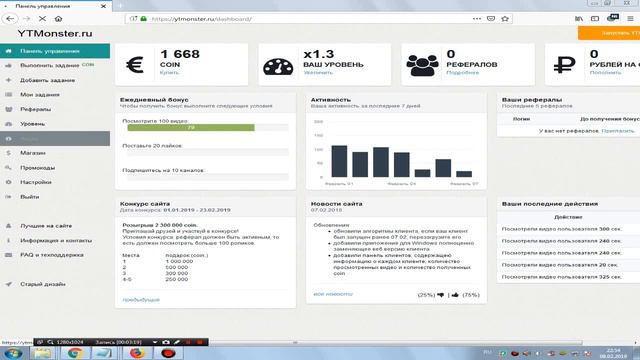Open the Firefox library icon
Screen dimensions: 640x360
tap(579, 19)
